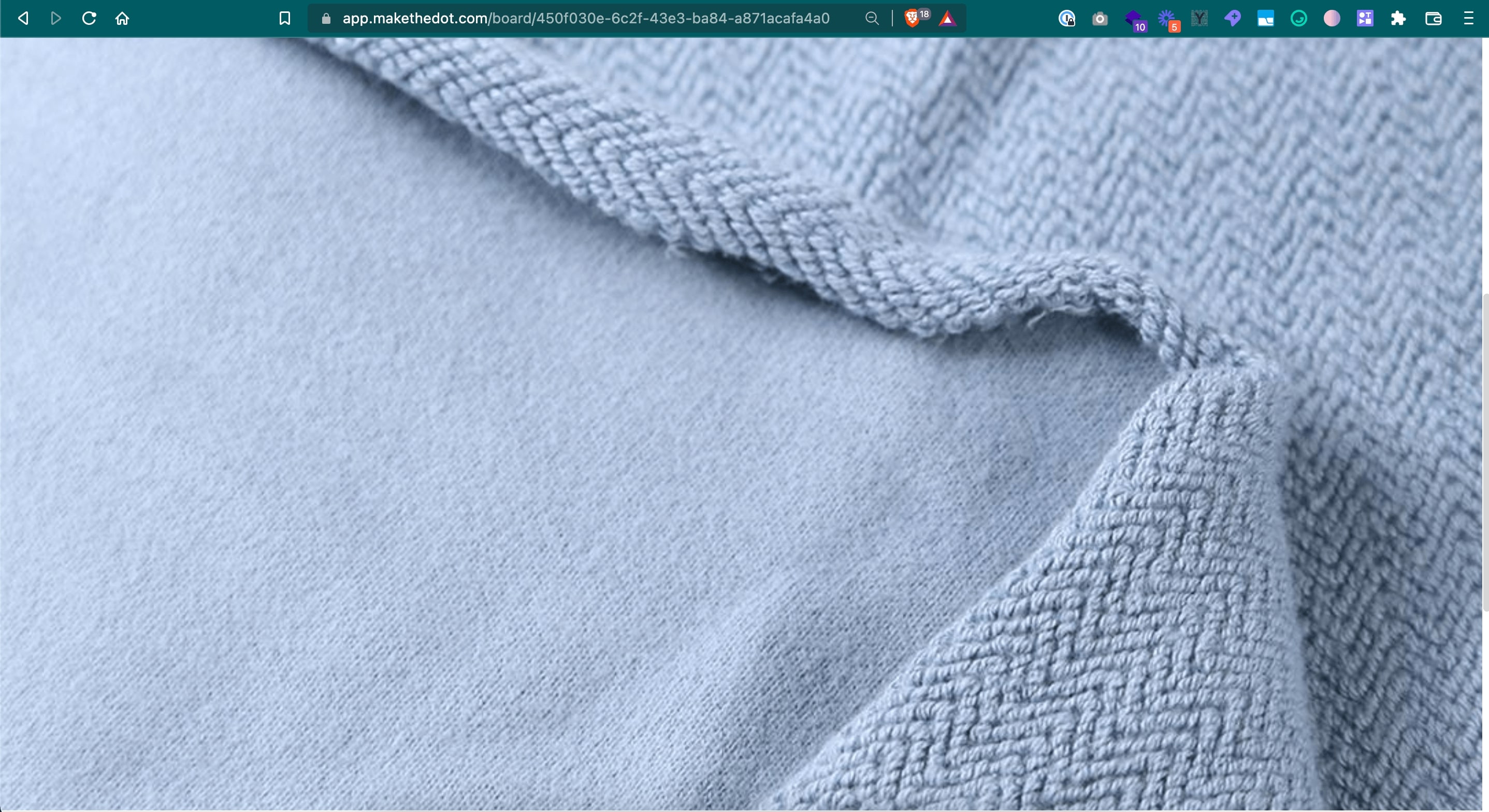Open the screenshot camera extension

1100,18
